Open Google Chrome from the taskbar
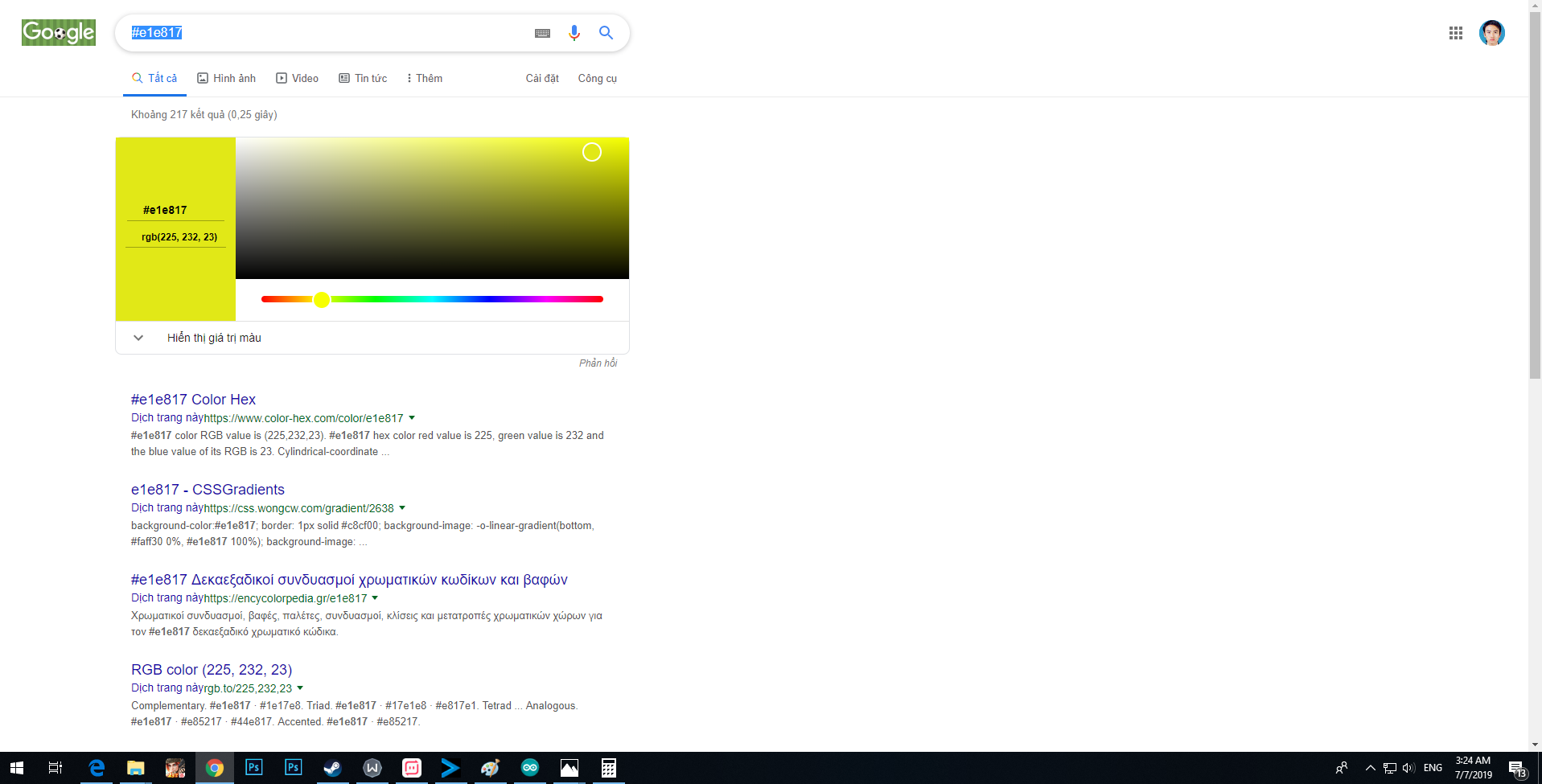Viewport: 1542px width, 784px height. (214, 768)
